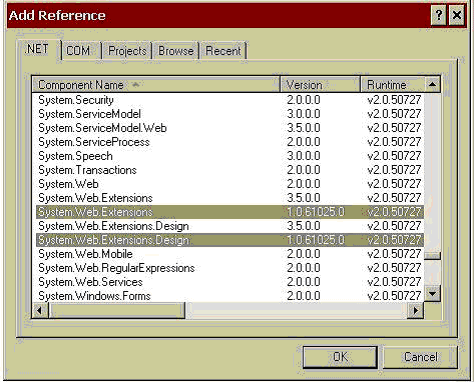Click the OK button

click(x=340, y=357)
